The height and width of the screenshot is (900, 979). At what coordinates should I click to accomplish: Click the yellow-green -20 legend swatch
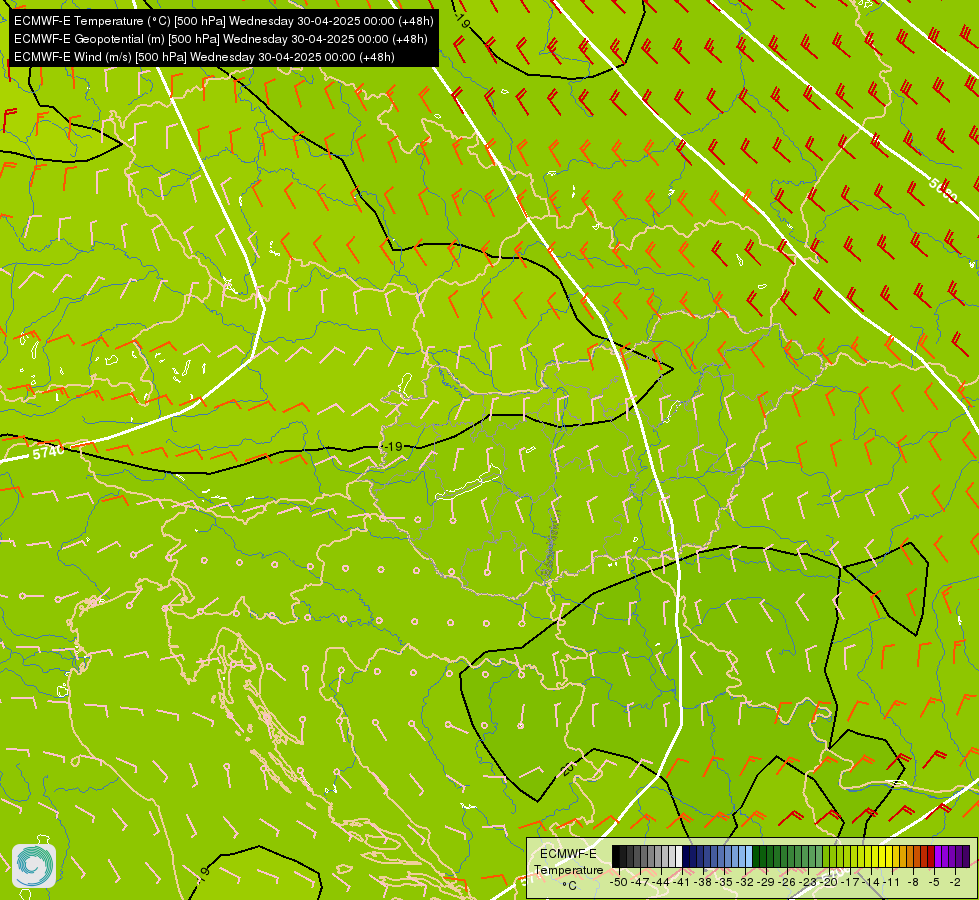826,857
